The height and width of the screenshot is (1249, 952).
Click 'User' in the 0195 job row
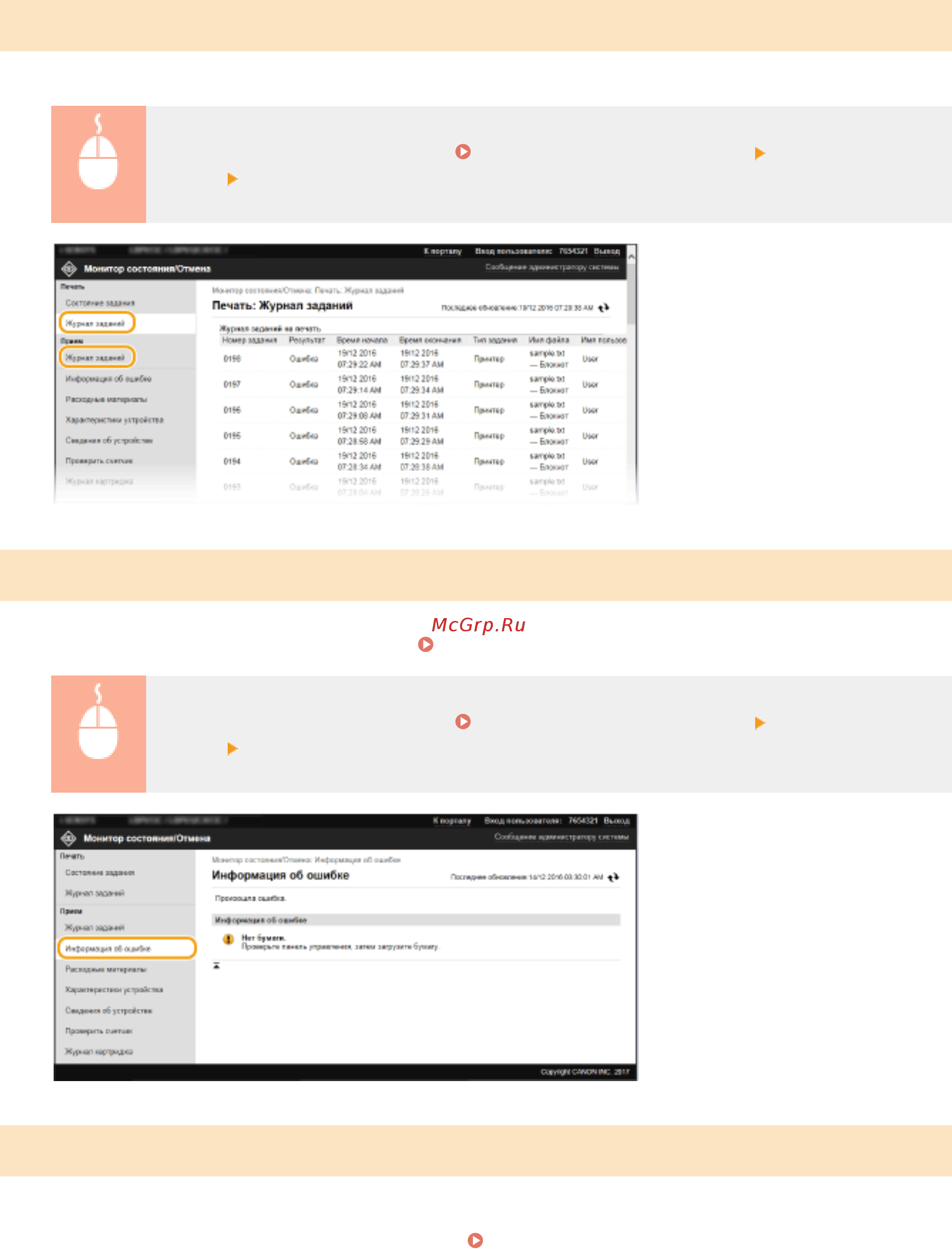click(590, 436)
